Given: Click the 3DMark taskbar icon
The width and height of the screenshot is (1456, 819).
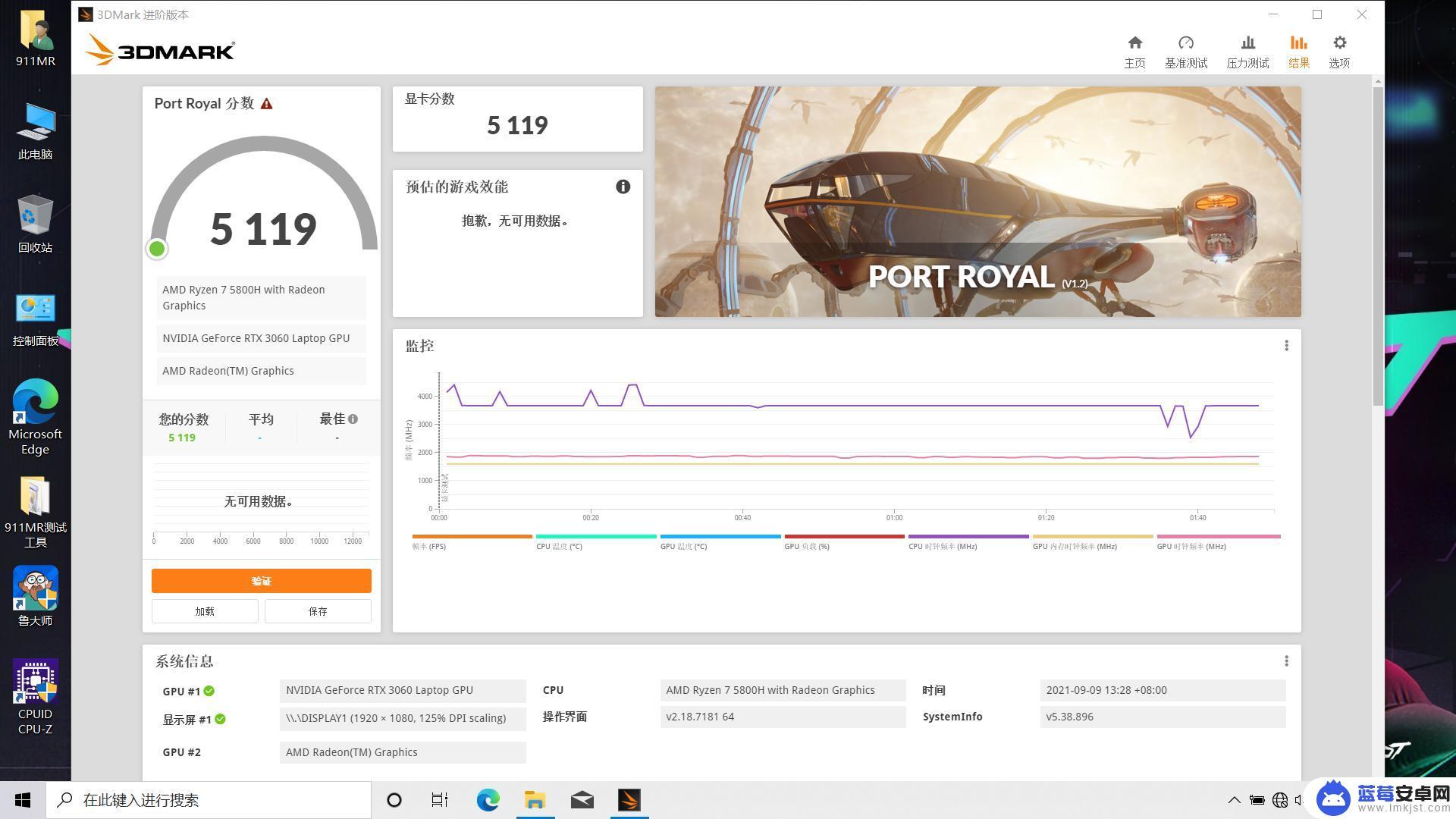Looking at the screenshot, I should [629, 800].
